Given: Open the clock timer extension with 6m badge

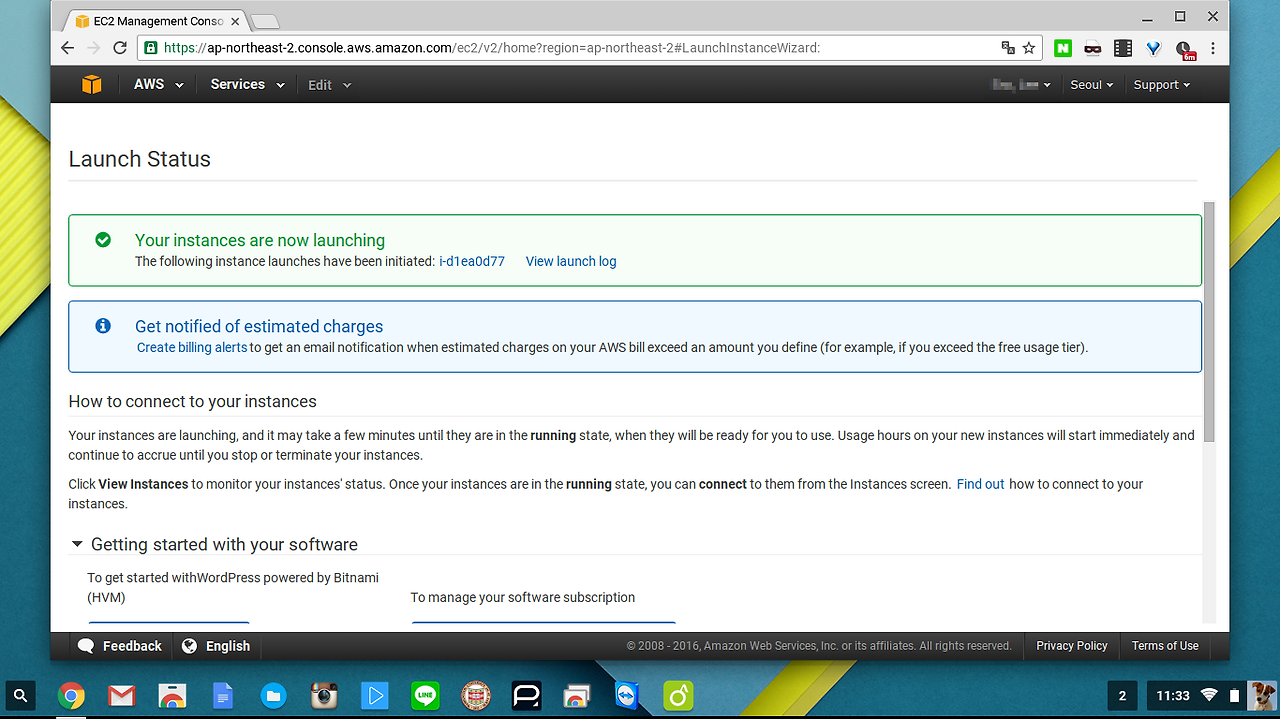Looking at the screenshot, I should pos(1185,50).
